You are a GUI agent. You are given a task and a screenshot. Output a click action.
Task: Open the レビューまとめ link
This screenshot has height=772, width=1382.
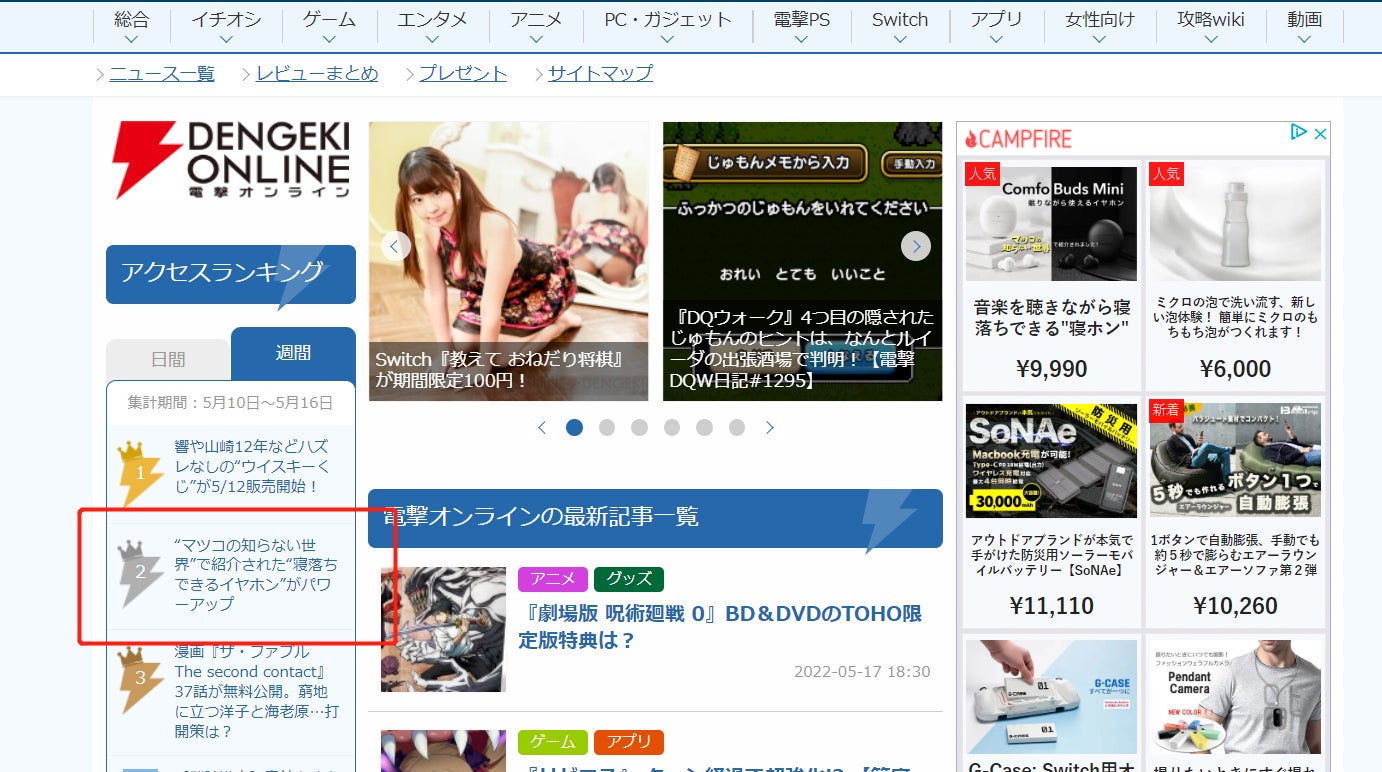pyautogui.click(x=317, y=73)
